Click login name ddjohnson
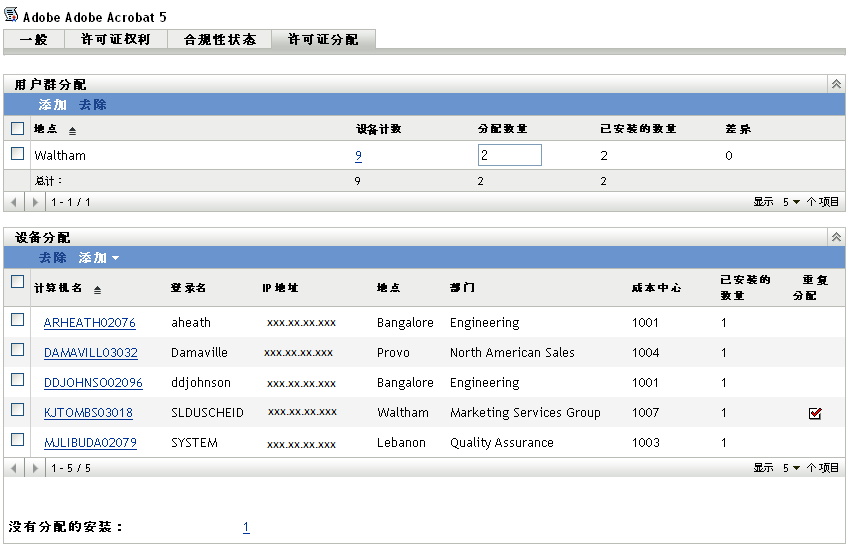The image size is (850, 547). click(x=201, y=383)
